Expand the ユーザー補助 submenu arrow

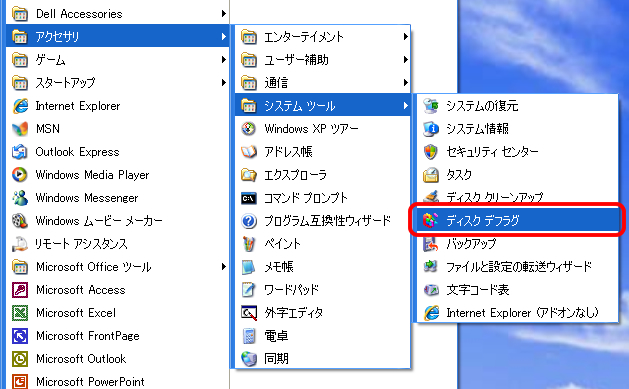click(406, 60)
